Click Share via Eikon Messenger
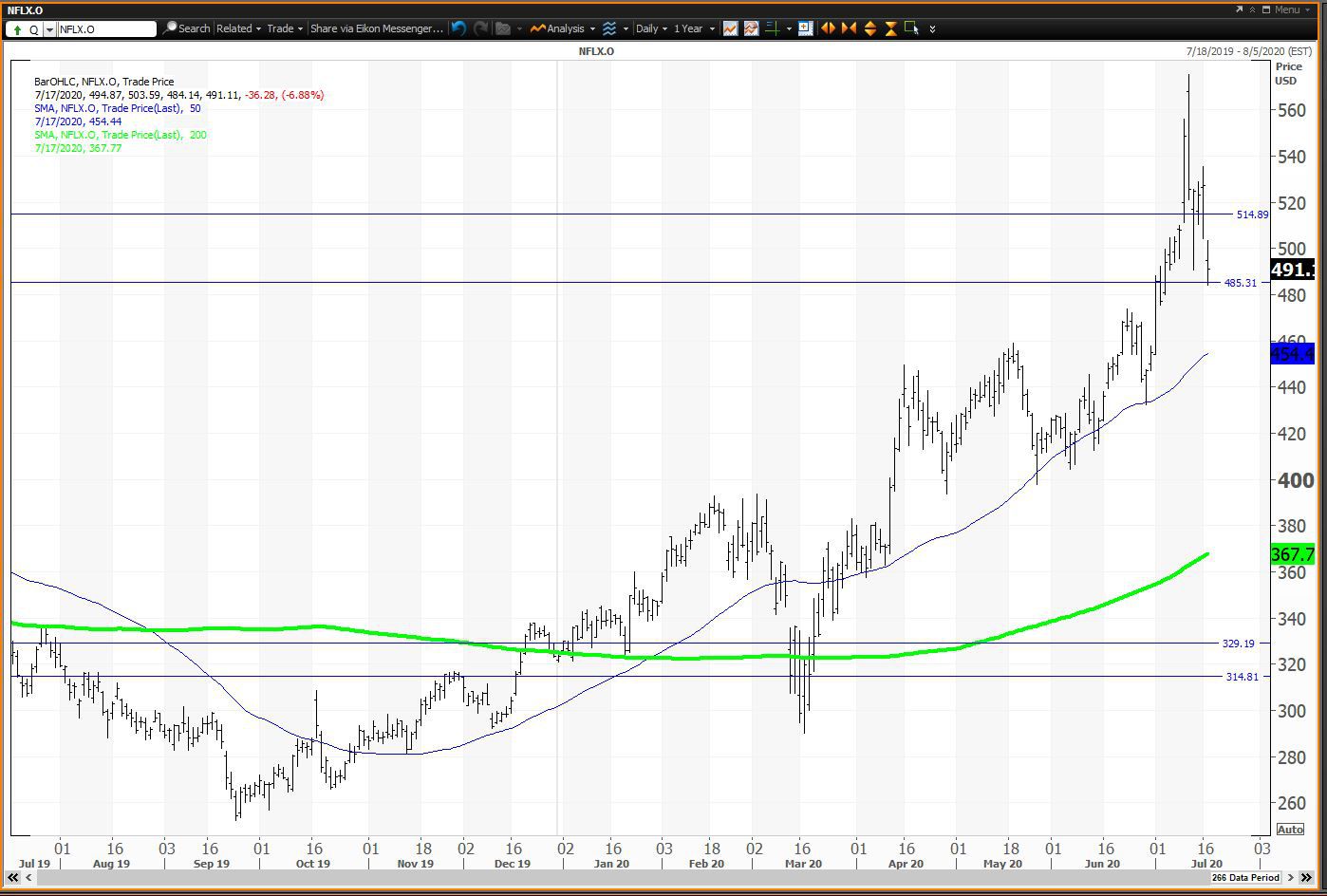This screenshot has height=896, width=1327. pyautogui.click(x=377, y=28)
